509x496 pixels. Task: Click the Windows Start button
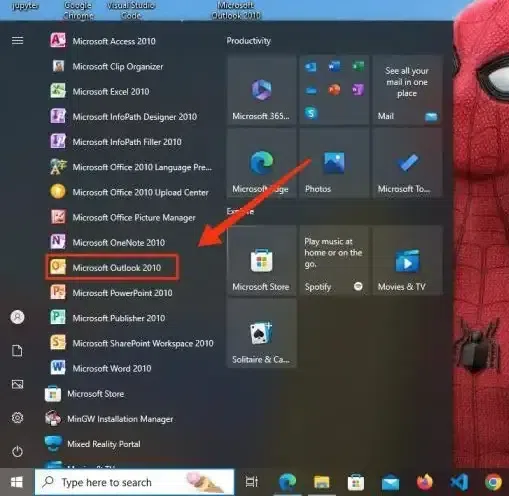point(17,482)
